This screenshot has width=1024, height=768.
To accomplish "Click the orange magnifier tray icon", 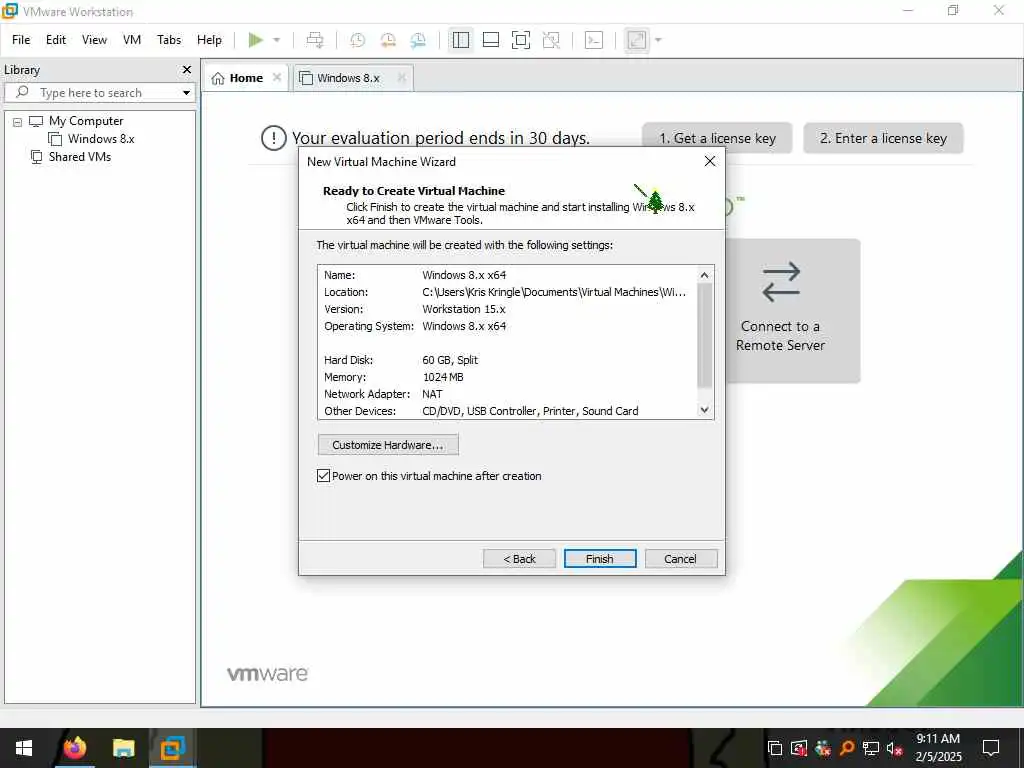I will point(847,748).
